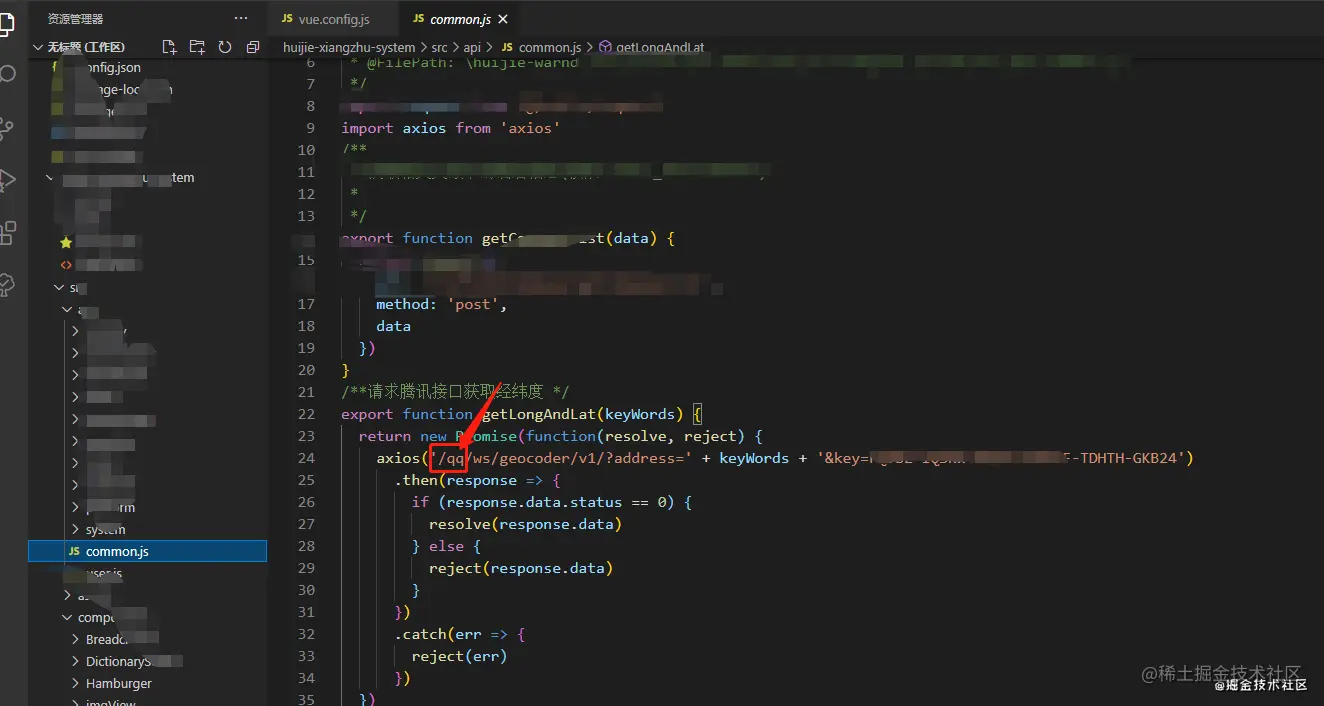The image size is (1324, 706).
Task: Expand the system folder
Action: tap(105, 529)
